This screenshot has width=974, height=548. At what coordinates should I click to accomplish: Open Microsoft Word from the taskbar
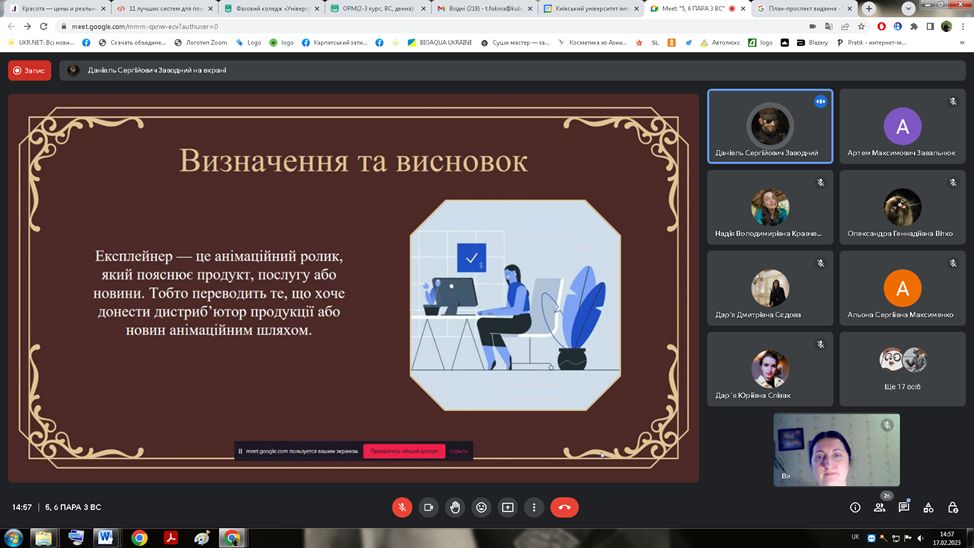[106, 538]
